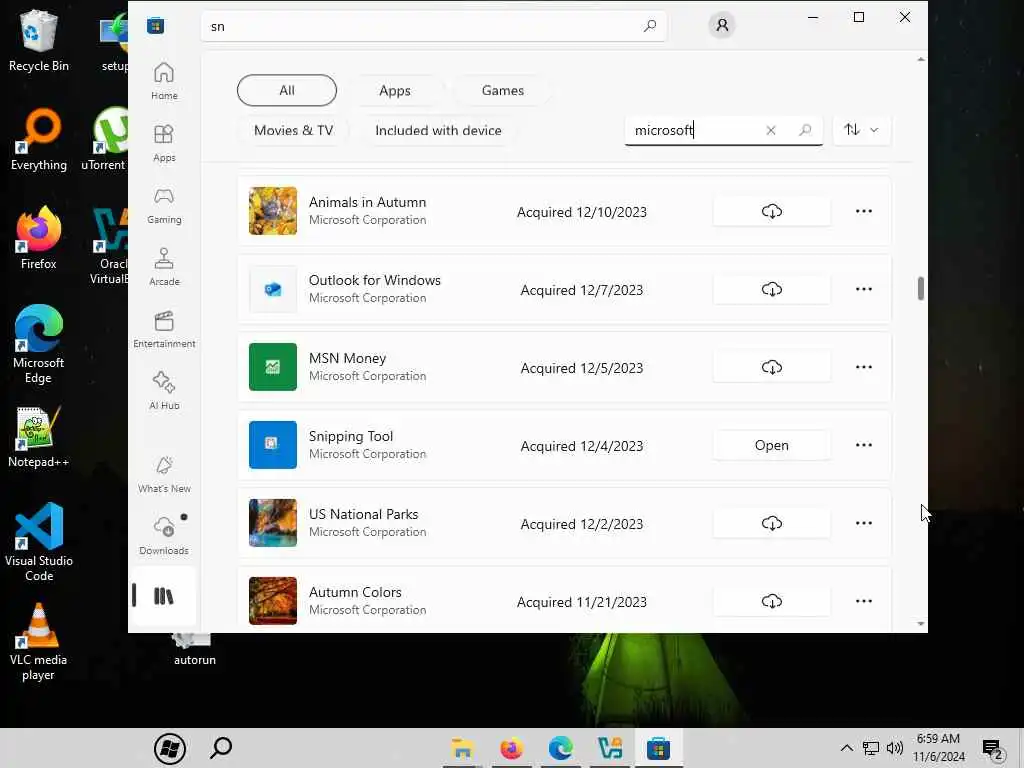Viewport: 1024px width, 768px height.
Task: Download Outlook for Windows via cloud icon
Action: pos(771,289)
